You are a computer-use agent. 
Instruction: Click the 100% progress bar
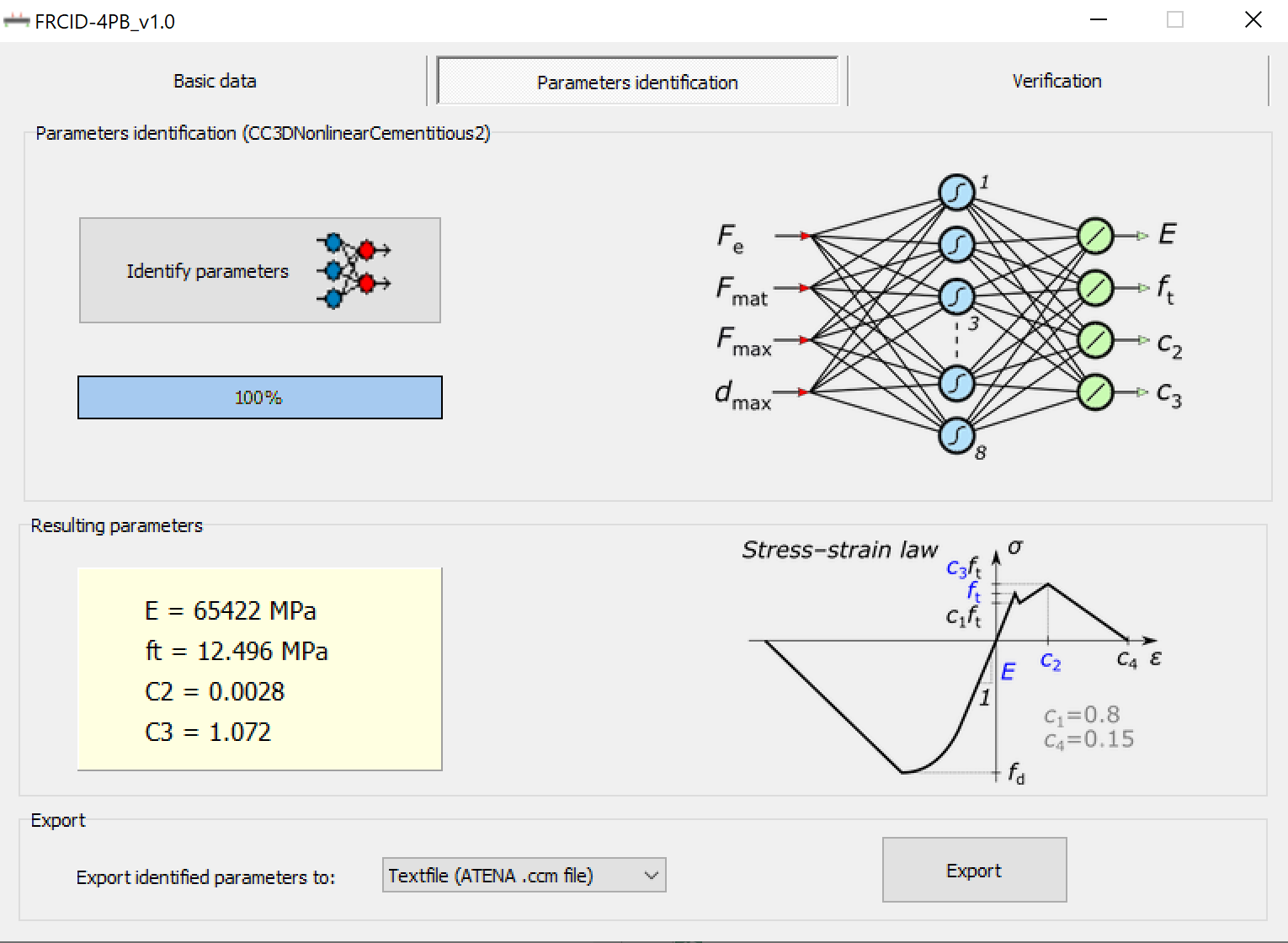tap(259, 397)
